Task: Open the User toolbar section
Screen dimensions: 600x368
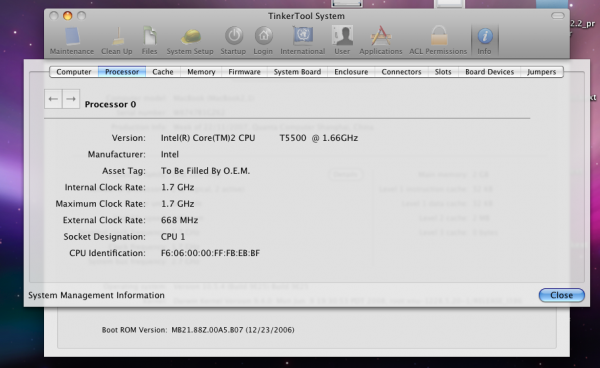Action: [x=342, y=41]
